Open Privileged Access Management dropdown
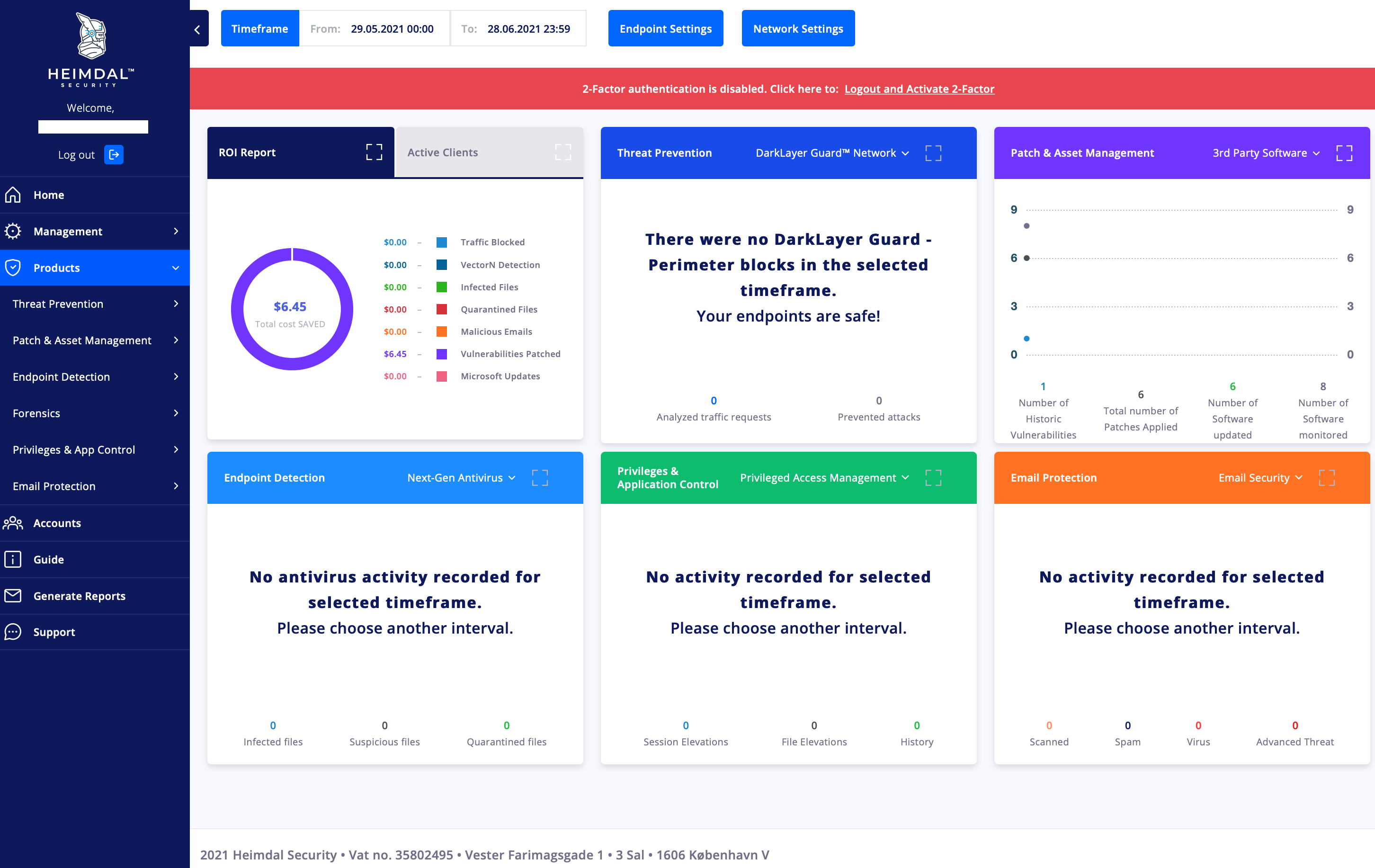Screen dimensions: 1375x868 824,477
